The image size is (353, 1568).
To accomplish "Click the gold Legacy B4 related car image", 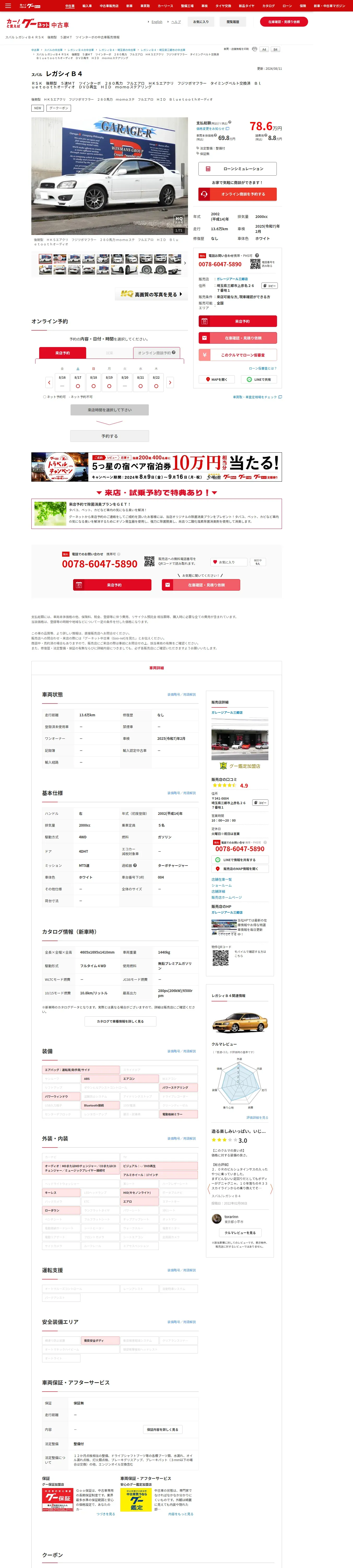I will point(240,1022).
